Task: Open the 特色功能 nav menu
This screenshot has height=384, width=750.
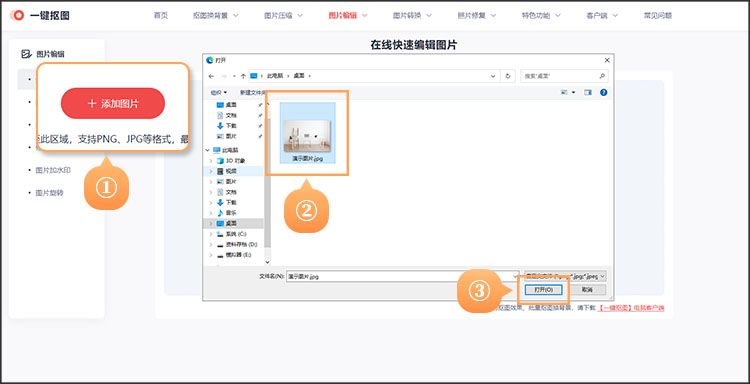Action: [541, 15]
